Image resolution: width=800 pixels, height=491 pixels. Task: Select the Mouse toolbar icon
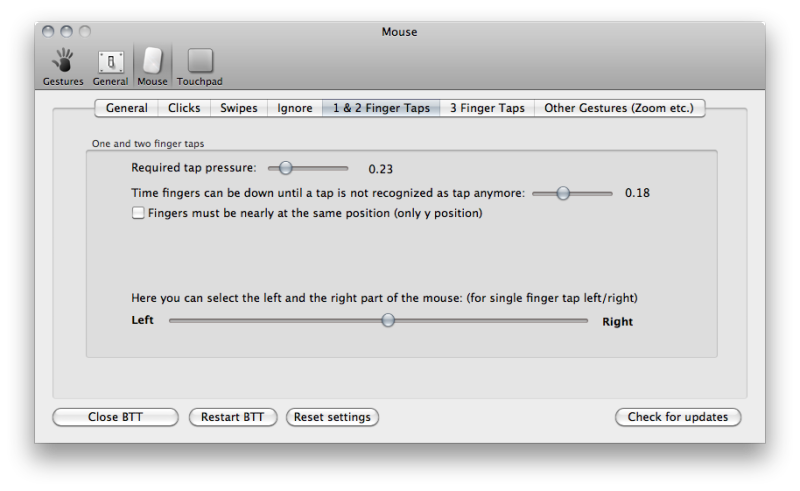point(153,61)
